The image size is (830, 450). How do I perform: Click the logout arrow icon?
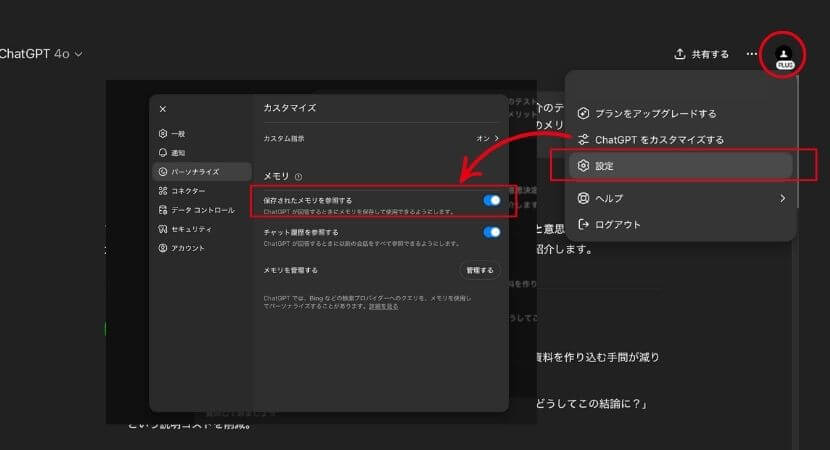(x=583, y=224)
